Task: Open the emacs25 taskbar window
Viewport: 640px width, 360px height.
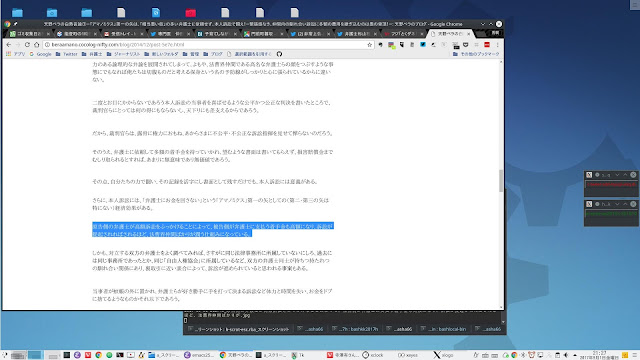Action: coord(199,355)
